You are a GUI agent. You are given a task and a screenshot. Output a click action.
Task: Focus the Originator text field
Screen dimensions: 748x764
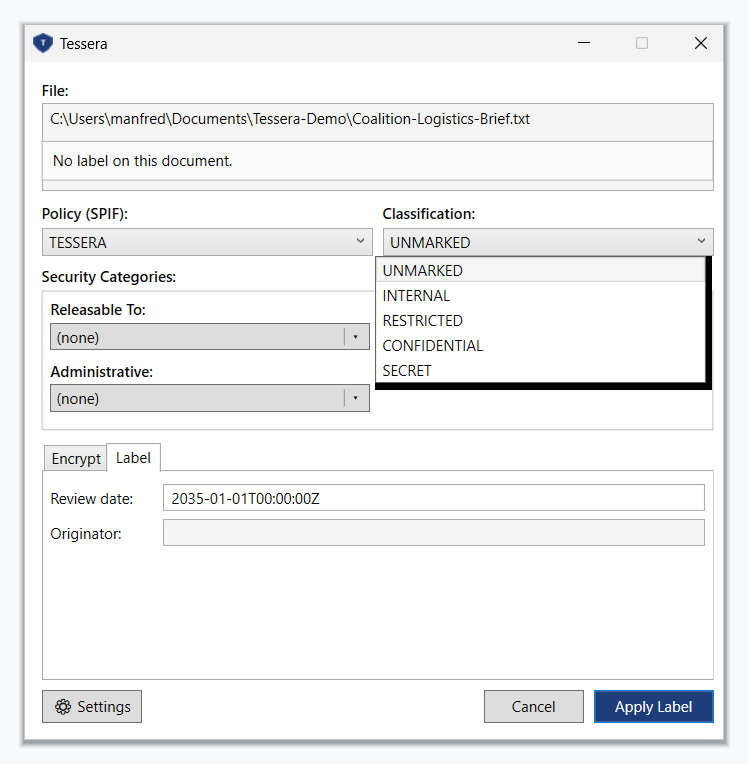pyautogui.click(x=434, y=533)
